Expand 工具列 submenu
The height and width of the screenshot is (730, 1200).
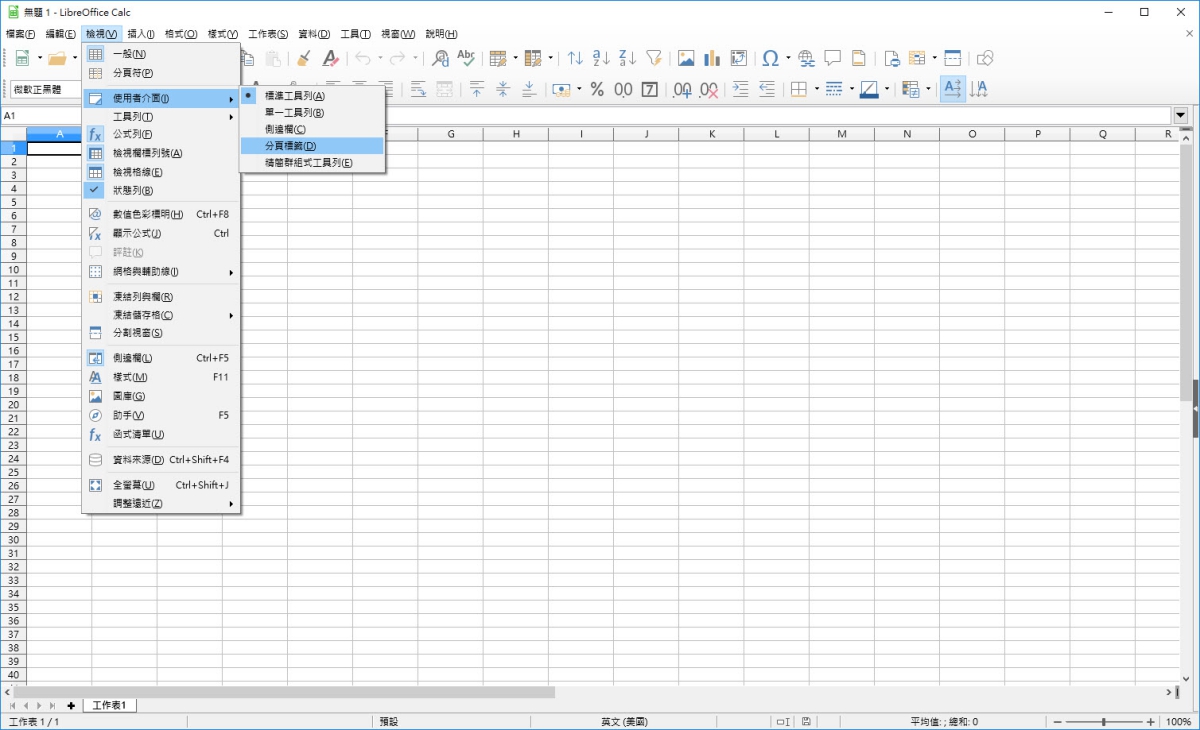(160, 116)
